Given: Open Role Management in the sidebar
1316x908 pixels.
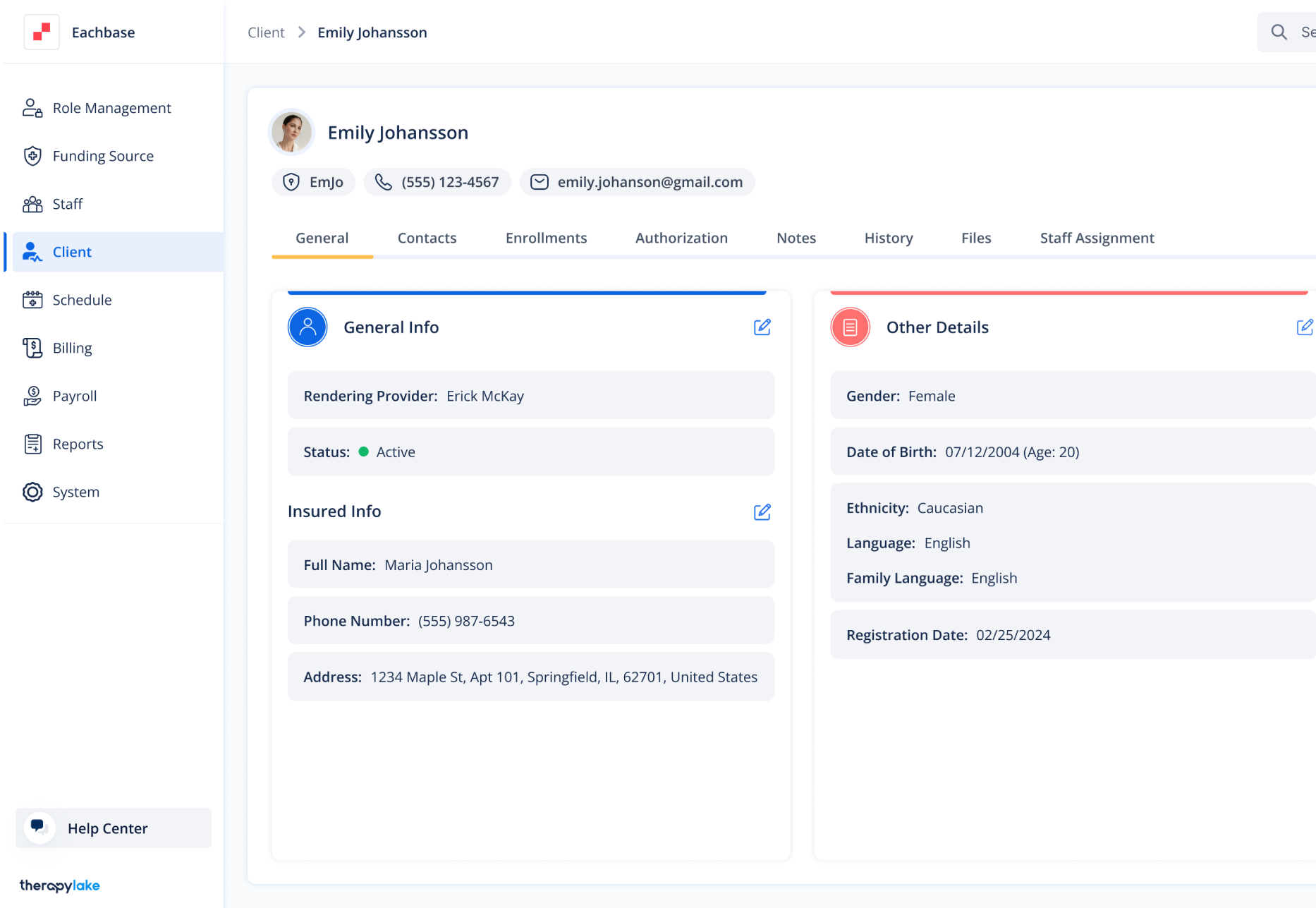Looking at the screenshot, I should click(111, 108).
